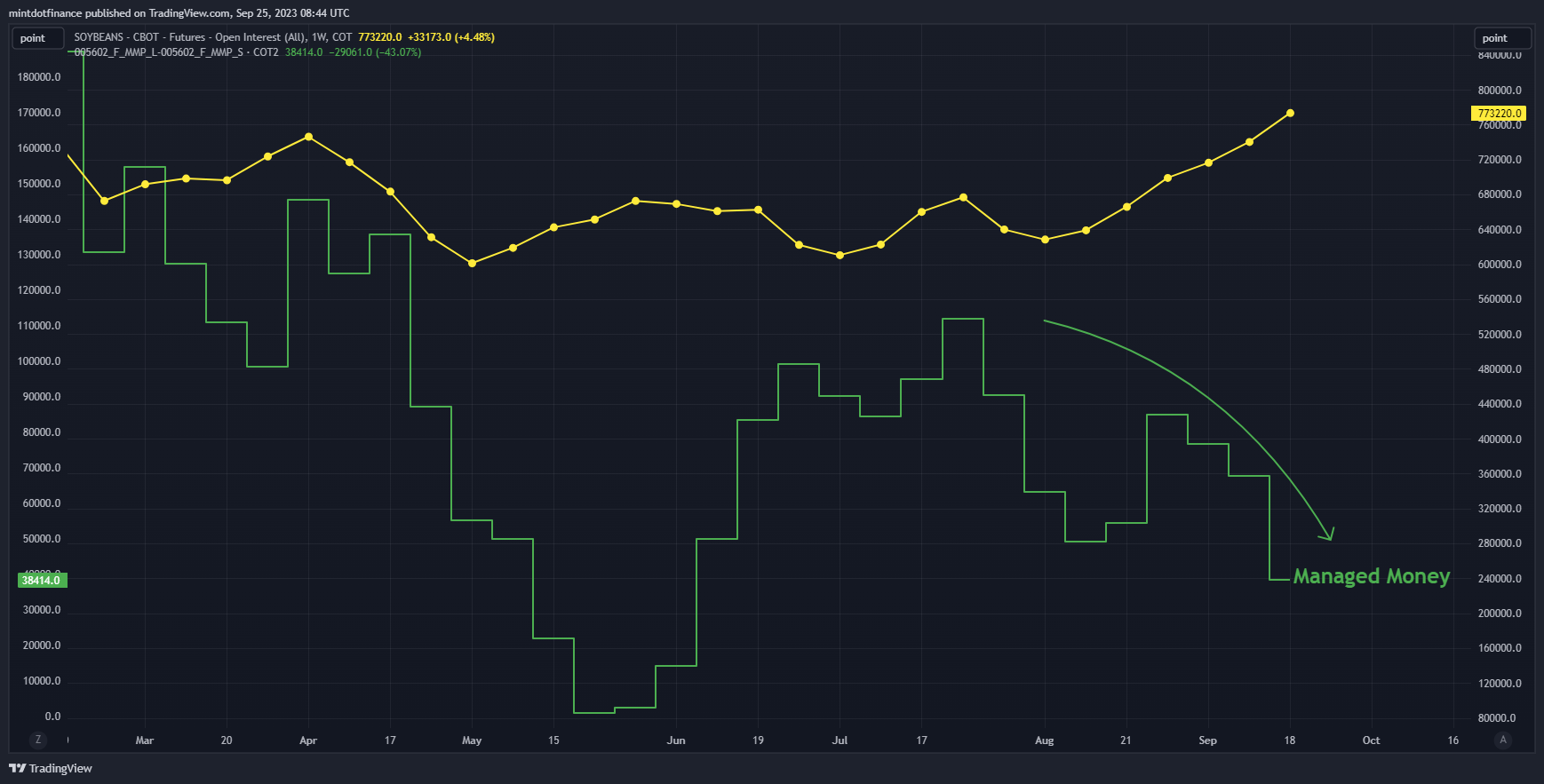1544x784 pixels.
Task: Click the 240000.0 label on right axis
Action: 1500,579
